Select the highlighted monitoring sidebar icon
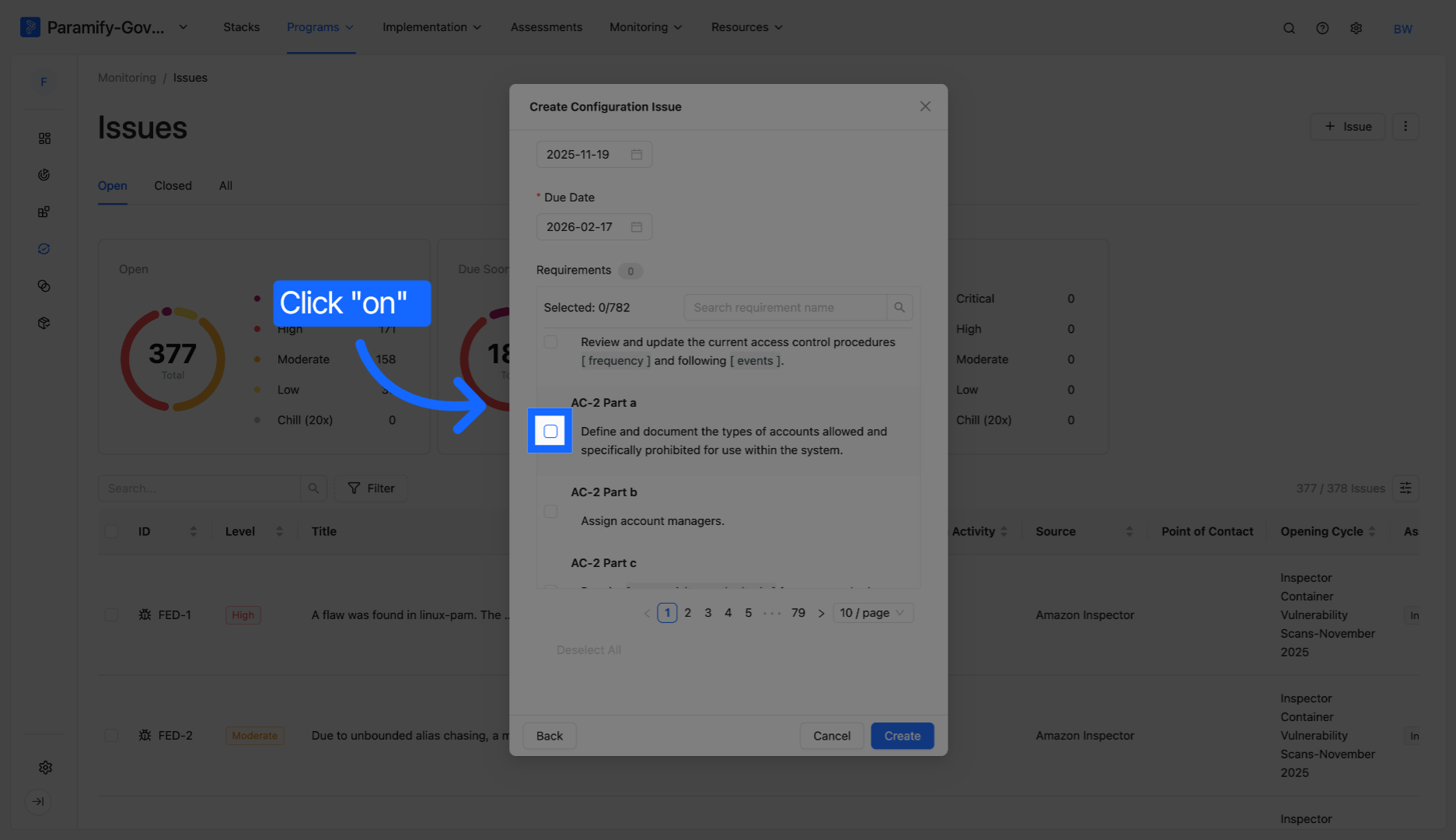 tap(44, 249)
